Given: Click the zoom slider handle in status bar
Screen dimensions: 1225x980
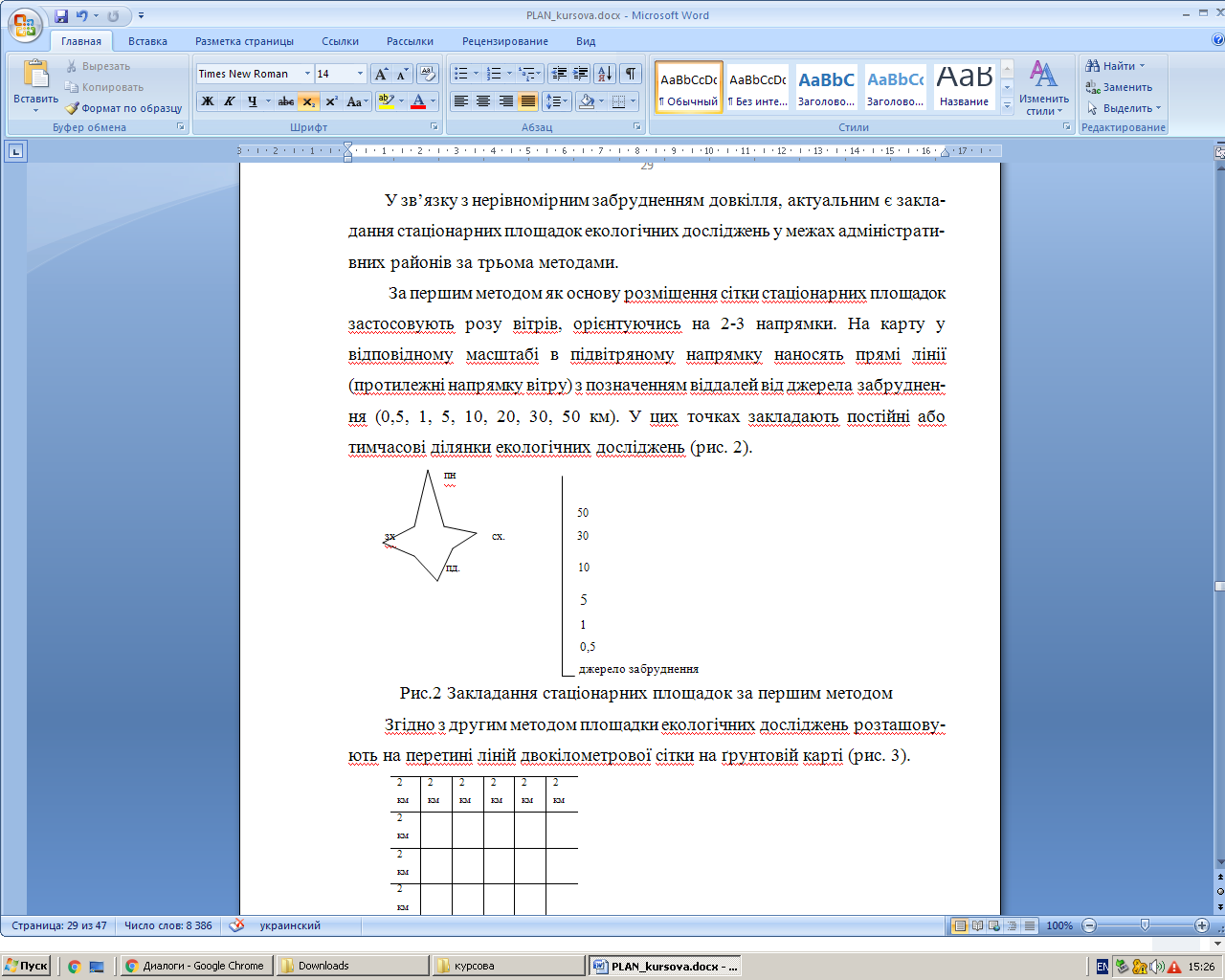Looking at the screenshot, I should click(x=1145, y=925).
